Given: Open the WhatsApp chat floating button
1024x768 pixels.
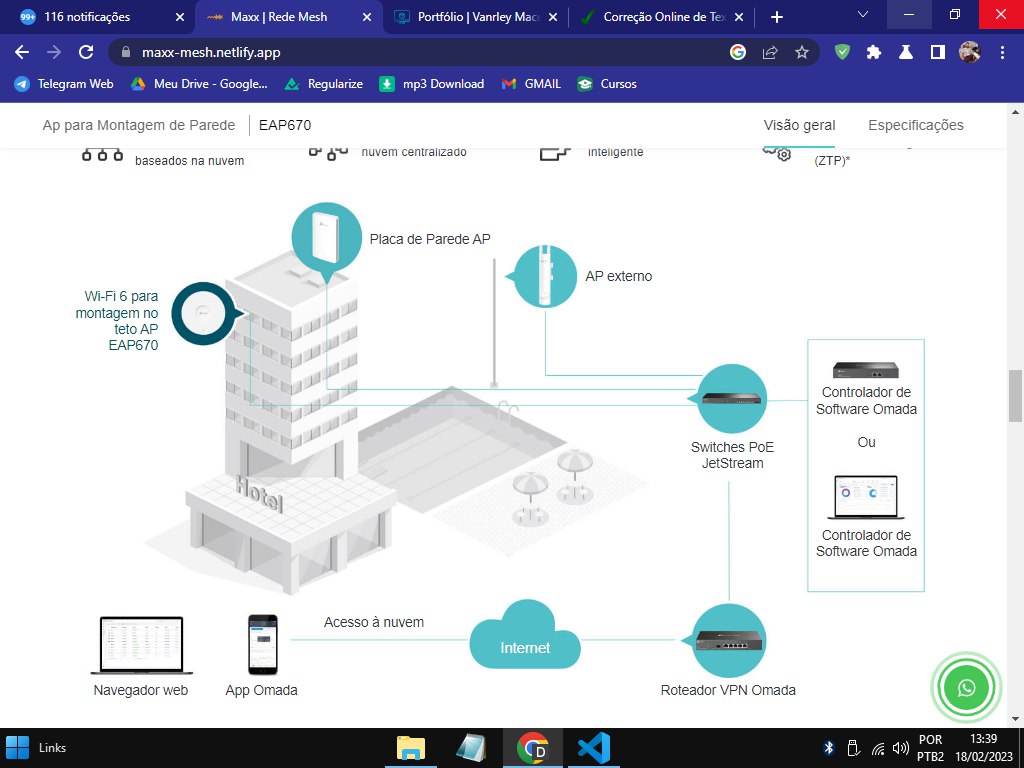Looking at the screenshot, I should tap(967, 687).
